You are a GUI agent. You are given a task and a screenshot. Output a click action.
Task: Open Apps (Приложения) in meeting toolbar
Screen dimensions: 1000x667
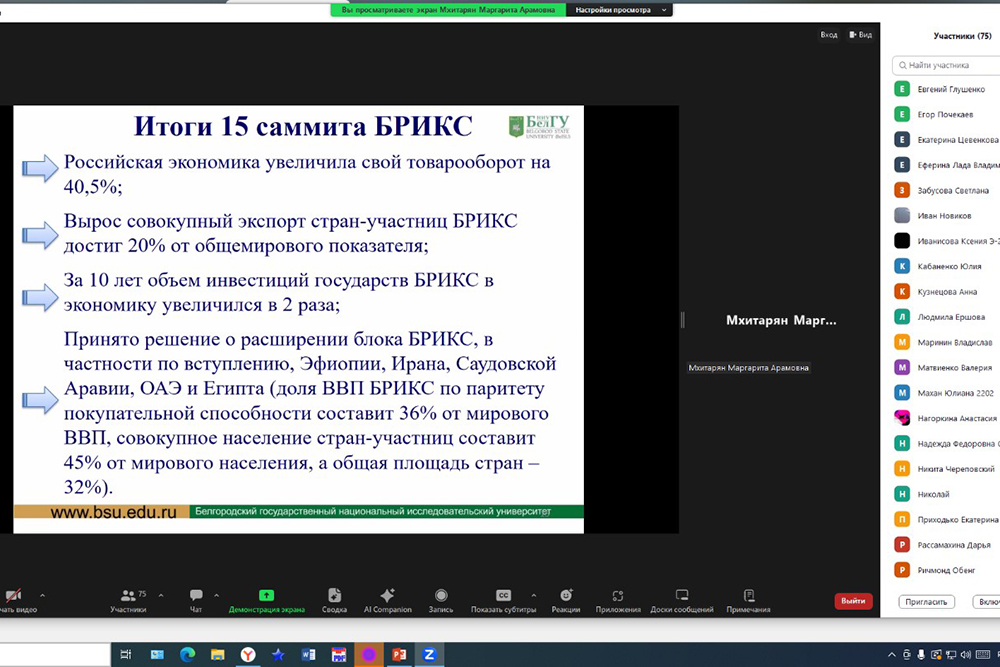pos(618,596)
